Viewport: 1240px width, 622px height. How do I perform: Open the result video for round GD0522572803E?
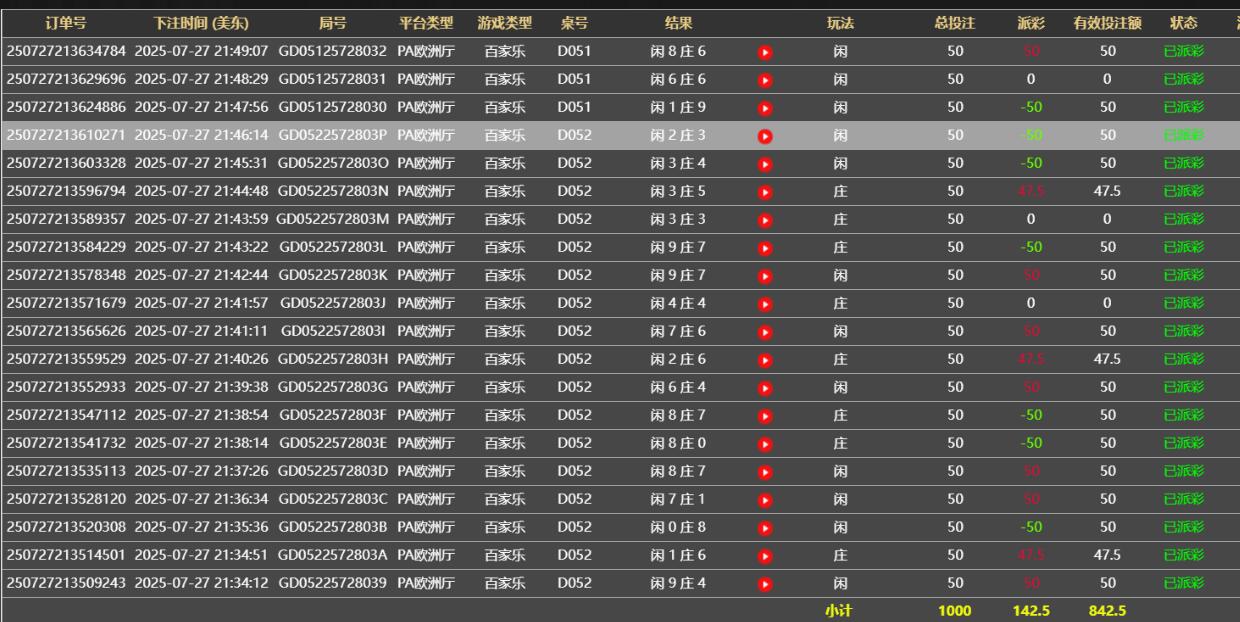(765, 444)
